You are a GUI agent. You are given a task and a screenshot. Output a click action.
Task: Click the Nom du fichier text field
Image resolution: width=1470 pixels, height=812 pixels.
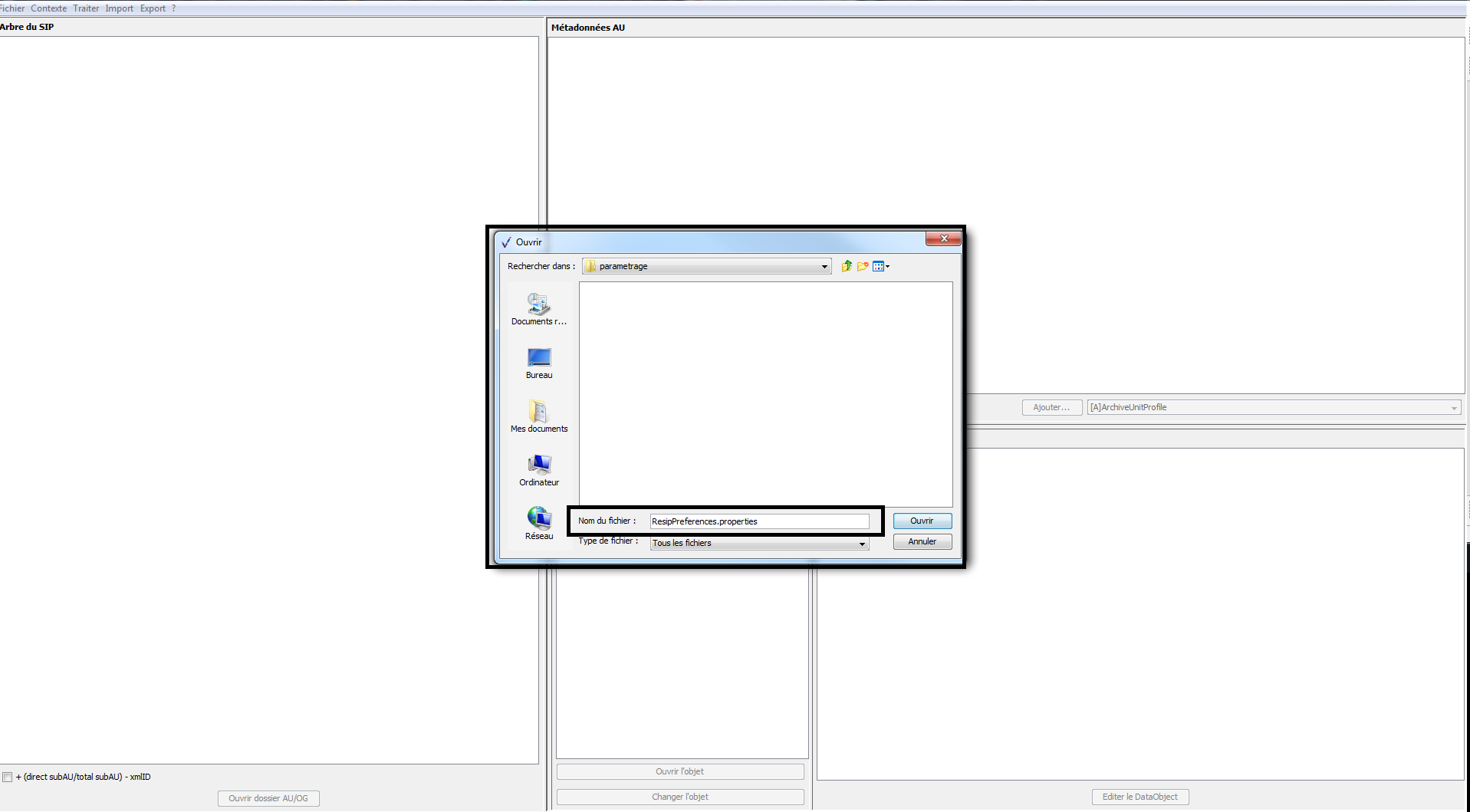click(x=758, y=521)
